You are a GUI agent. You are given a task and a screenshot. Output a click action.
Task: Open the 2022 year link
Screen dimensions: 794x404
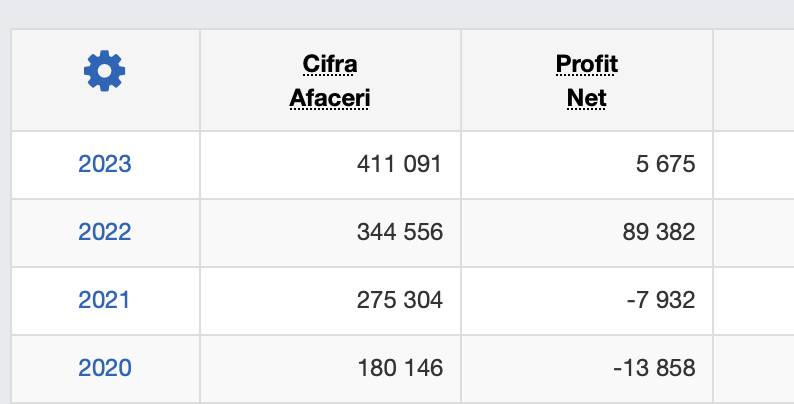point(105,232)
